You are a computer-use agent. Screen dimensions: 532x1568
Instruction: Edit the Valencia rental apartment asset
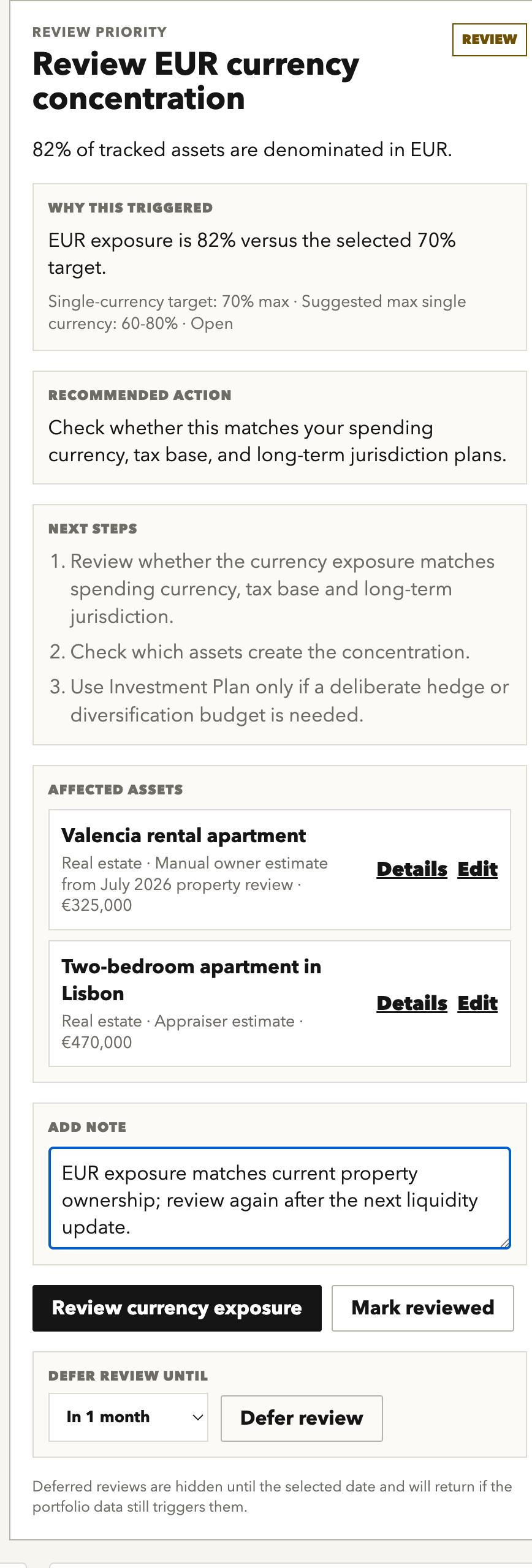477,869
